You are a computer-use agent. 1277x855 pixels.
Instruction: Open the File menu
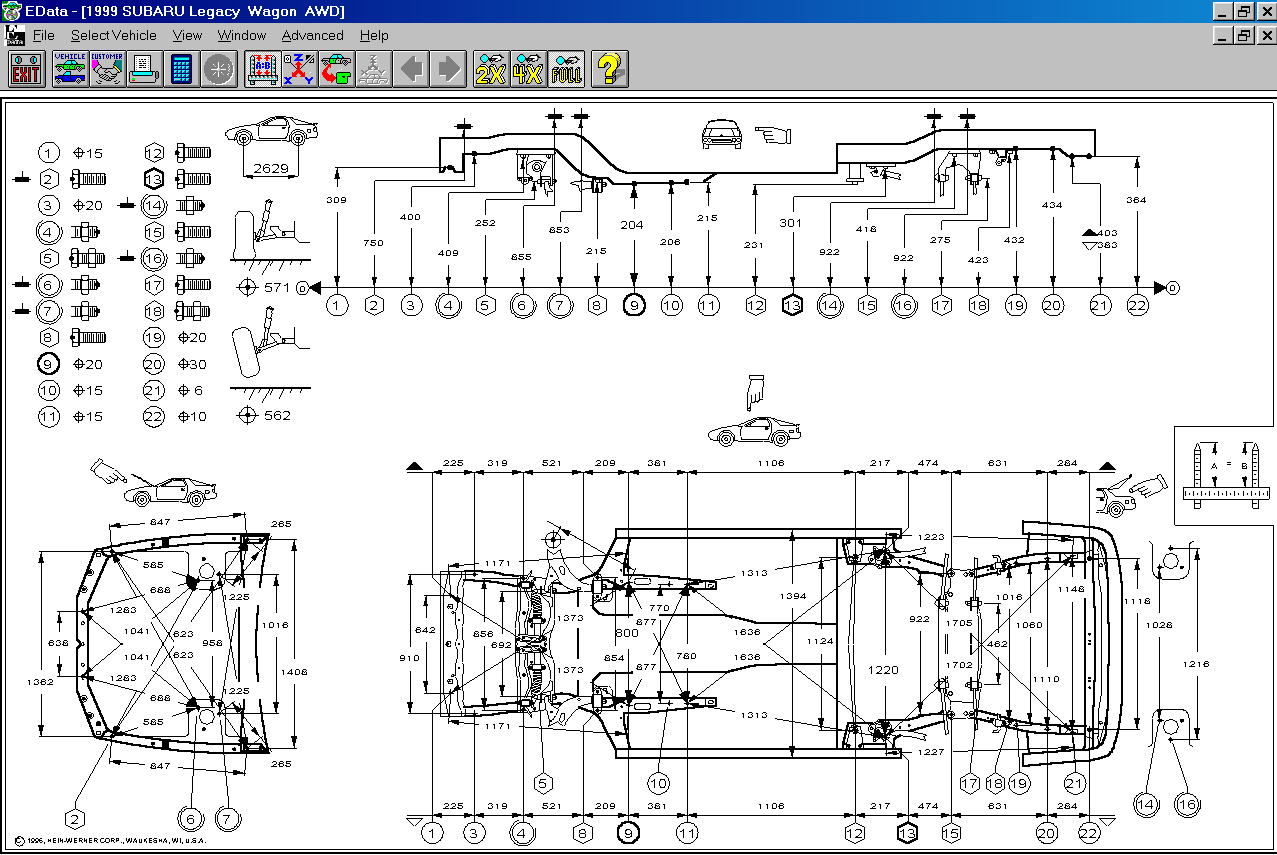(x=43, y=35)
